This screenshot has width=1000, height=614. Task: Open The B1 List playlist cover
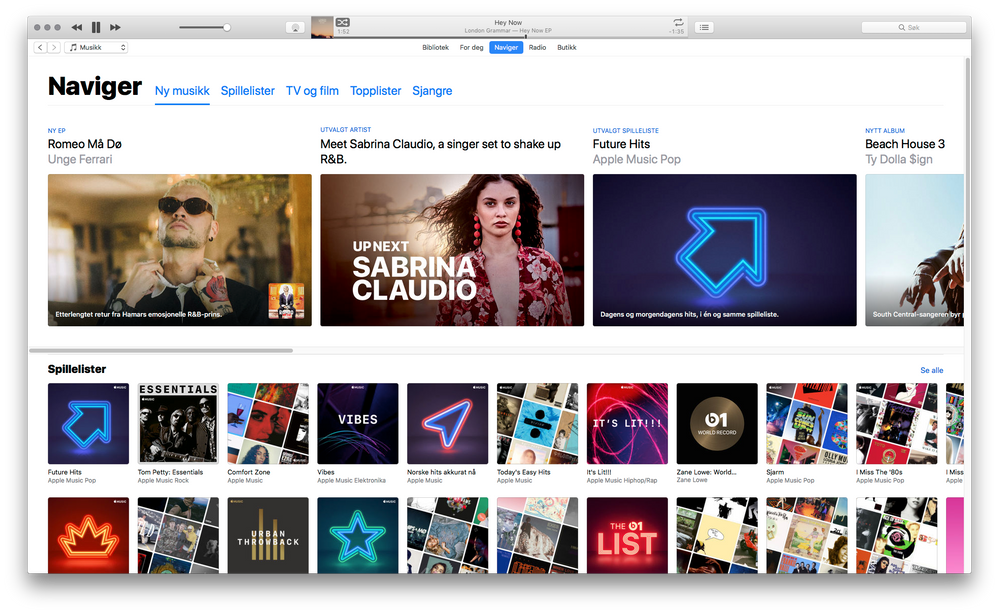point(628,535)
